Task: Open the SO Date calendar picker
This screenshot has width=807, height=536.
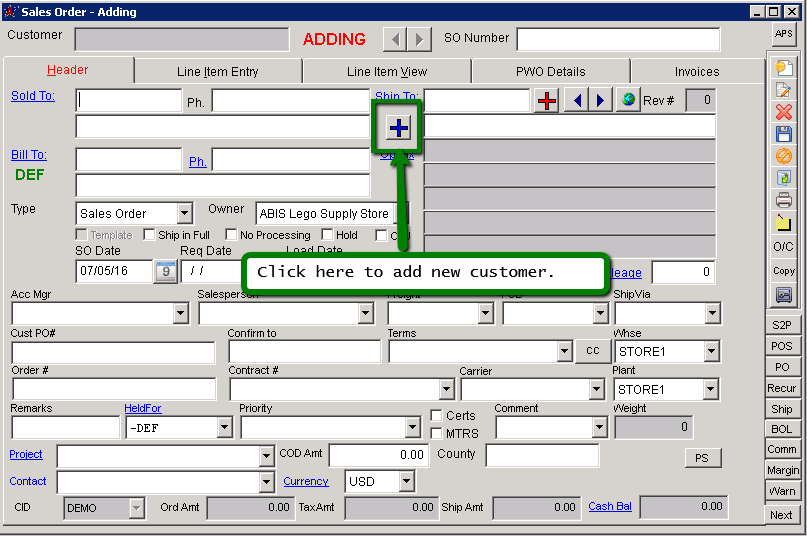Action: click(165, 271)
